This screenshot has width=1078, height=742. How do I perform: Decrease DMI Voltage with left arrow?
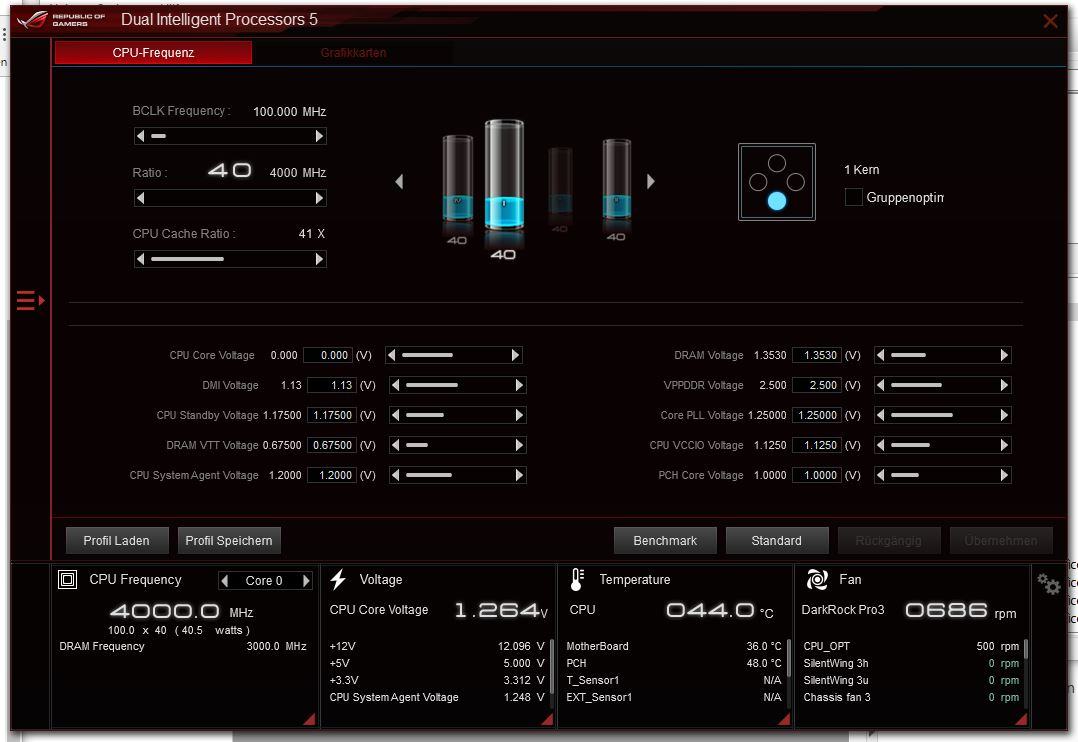(x=395, y=385)
